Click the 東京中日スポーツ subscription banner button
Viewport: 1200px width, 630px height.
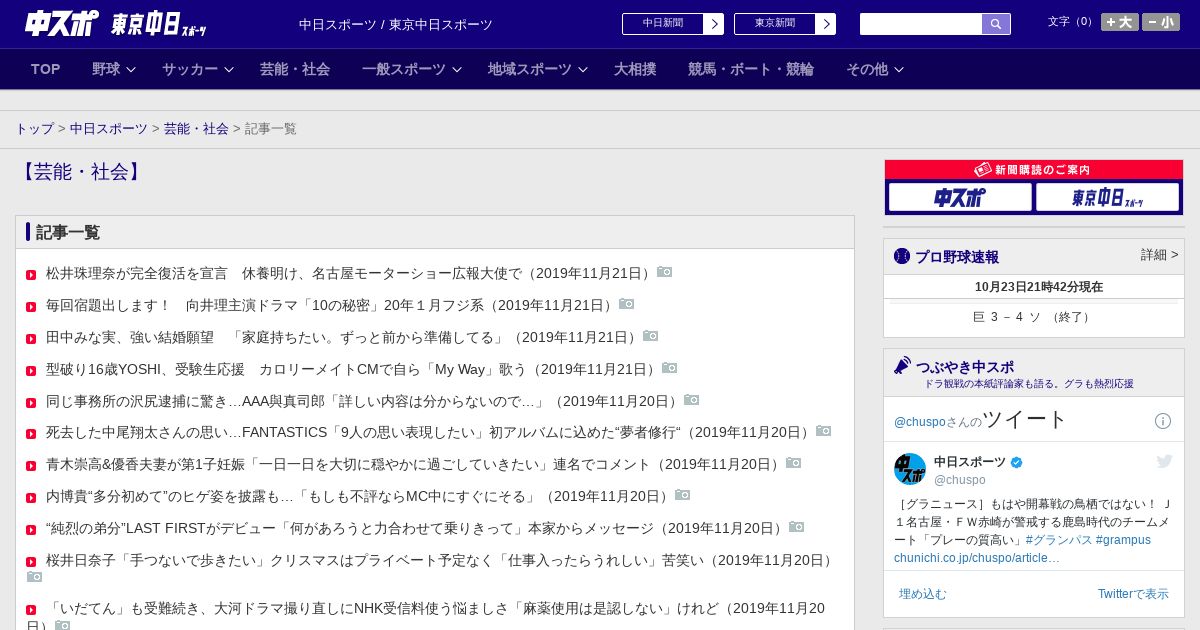point(1108,197)
